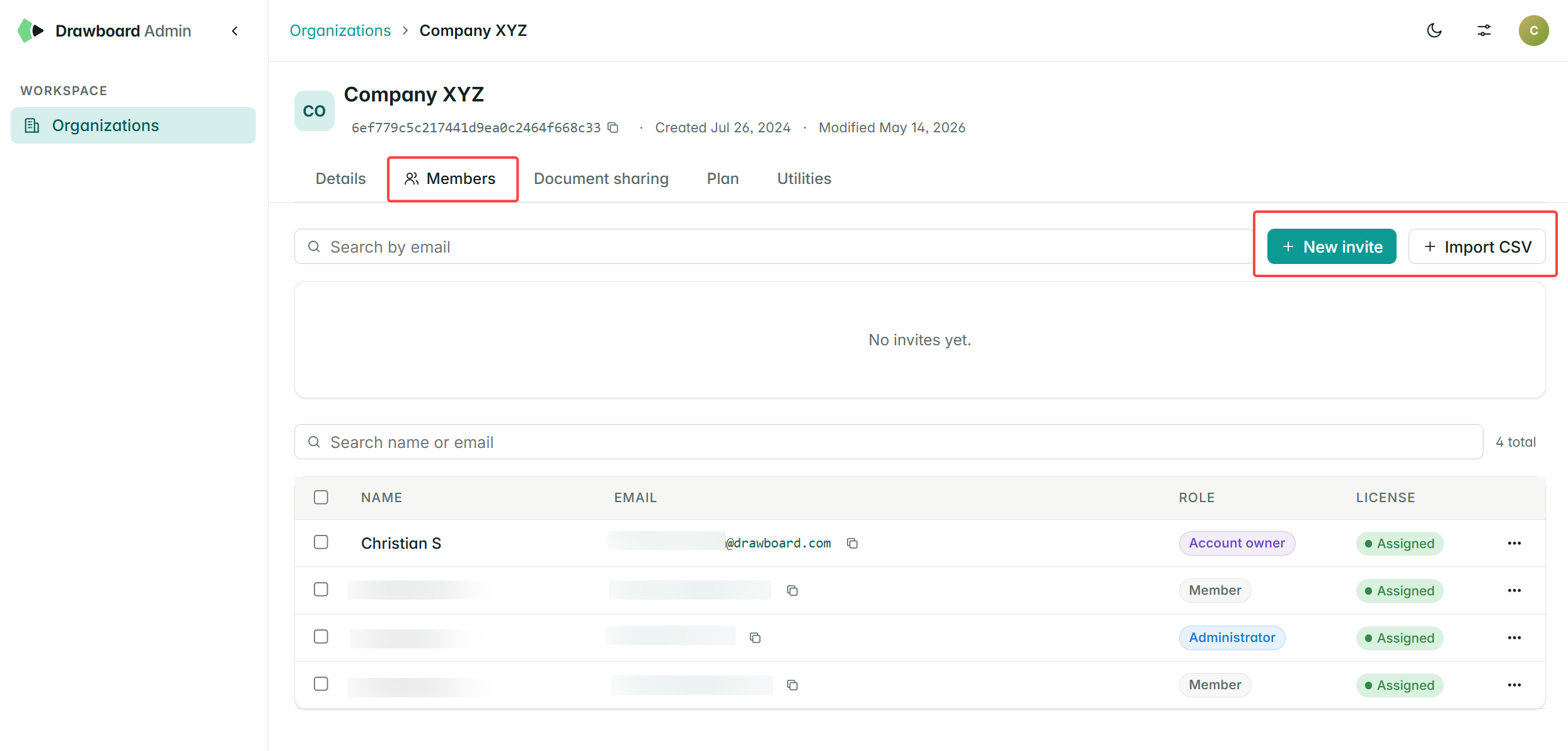Image resolution: width=1568 pixels, height=751 pixels.
Task: Collapse the sidebar with the chevron
Action: (x=235, y=31)
